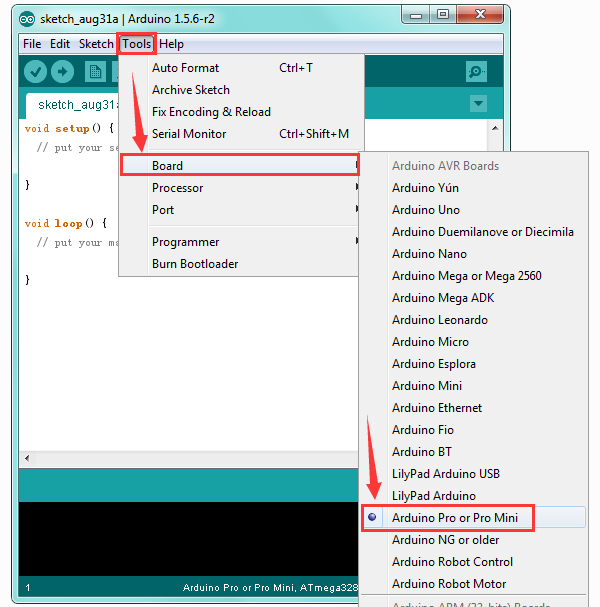The width and height of the screenshot is (600, 607).
Task: Click the sketch_aug31a editor tab
Action: [x=72, y=105]
